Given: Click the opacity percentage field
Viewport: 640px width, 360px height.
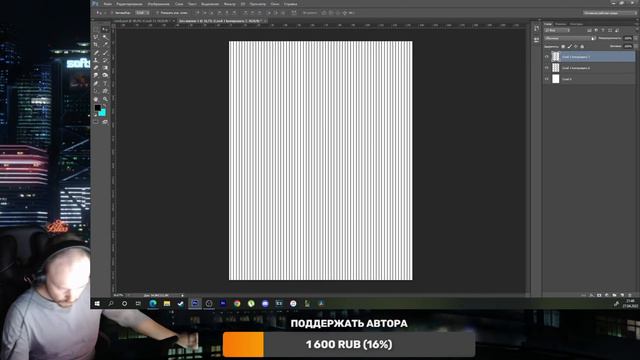Looking at the screenshot, I should click(x=628, y=38).
